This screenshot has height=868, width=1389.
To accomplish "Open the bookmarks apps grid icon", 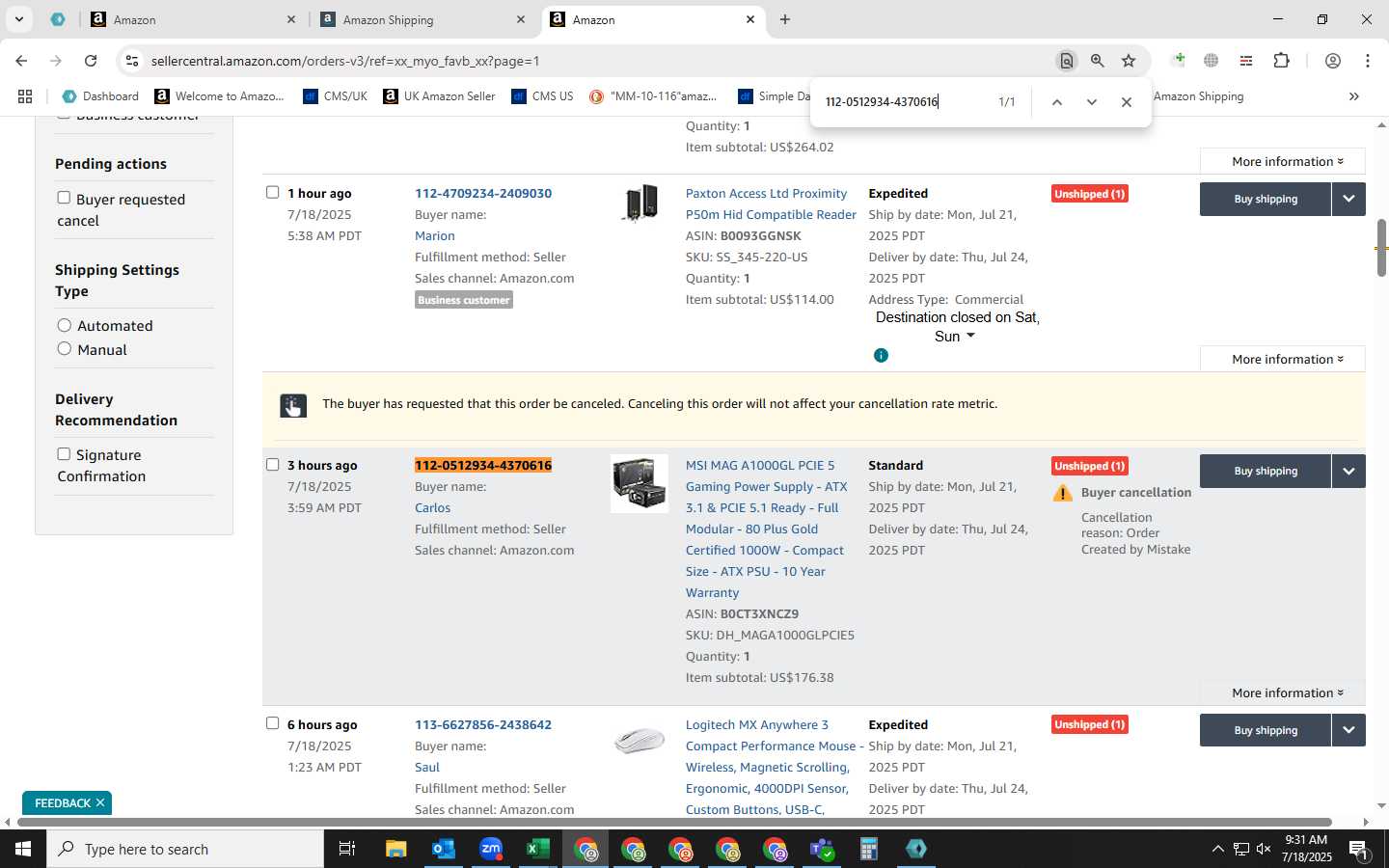I will click(x=25, y=96).
